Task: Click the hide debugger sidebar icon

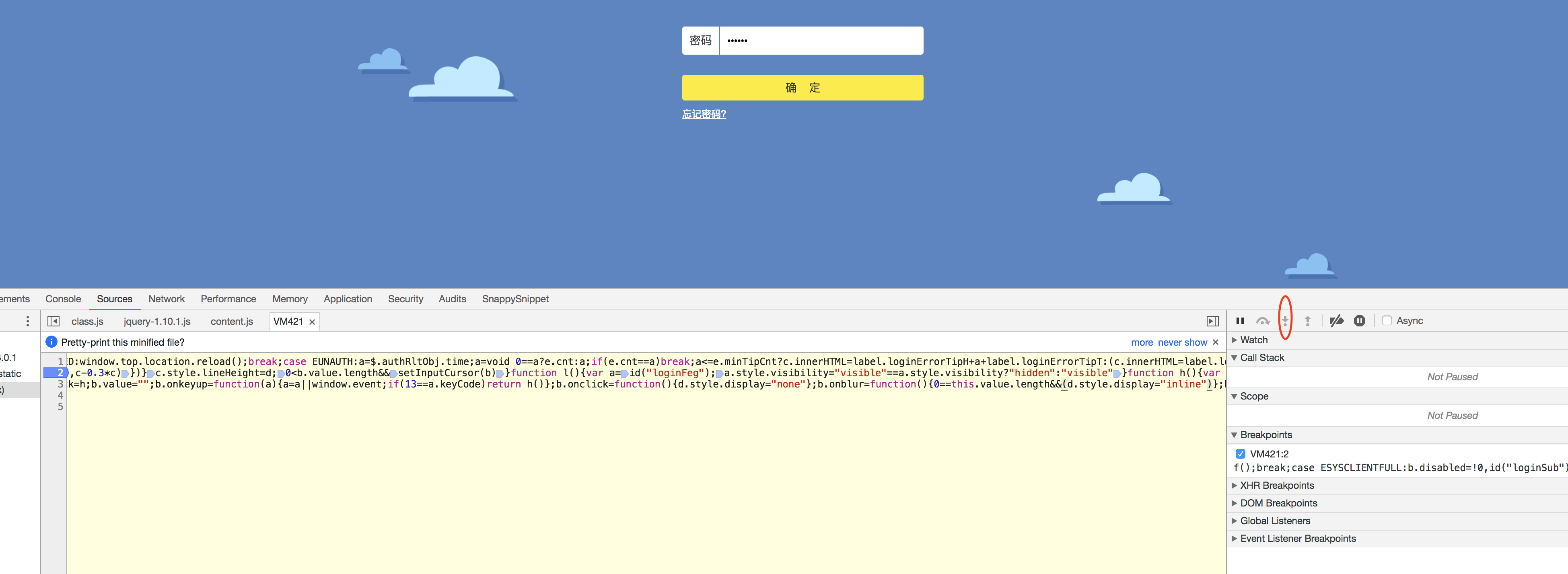Action: 1212,321
